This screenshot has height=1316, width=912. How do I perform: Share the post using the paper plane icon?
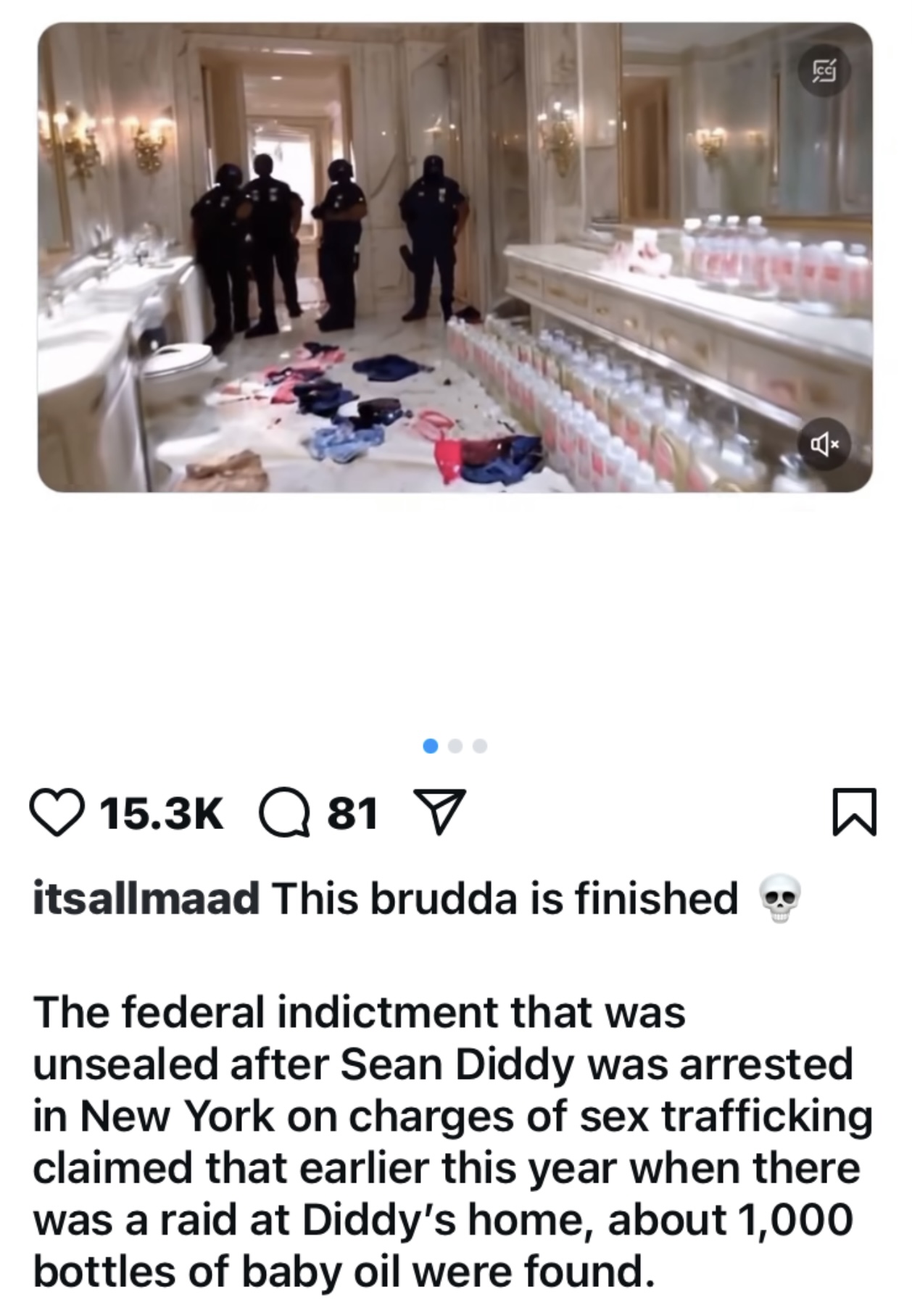point(438,812)
